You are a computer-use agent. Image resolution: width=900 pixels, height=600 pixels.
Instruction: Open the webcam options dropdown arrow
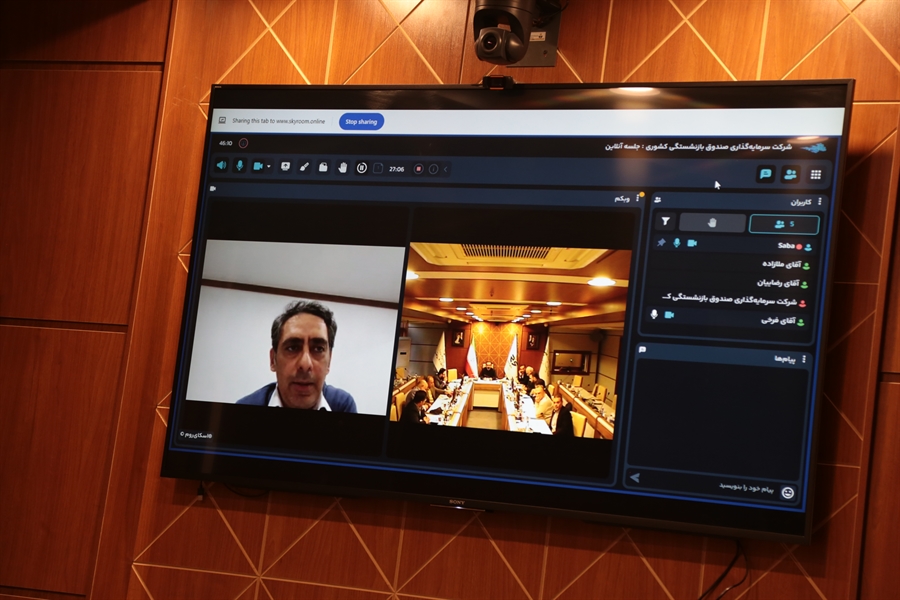pyautogui.click(x=268, y=166)
